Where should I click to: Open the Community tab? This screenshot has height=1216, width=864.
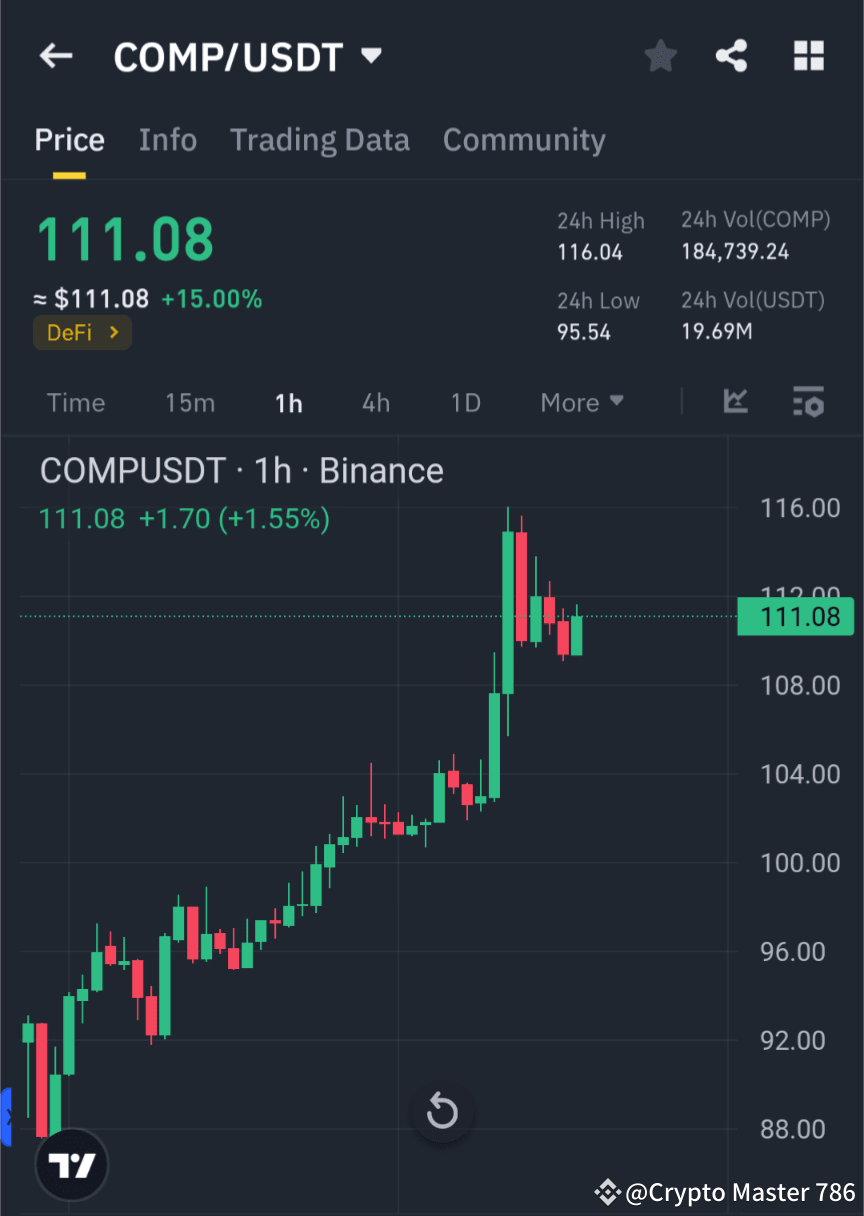(x=524, y=140)
